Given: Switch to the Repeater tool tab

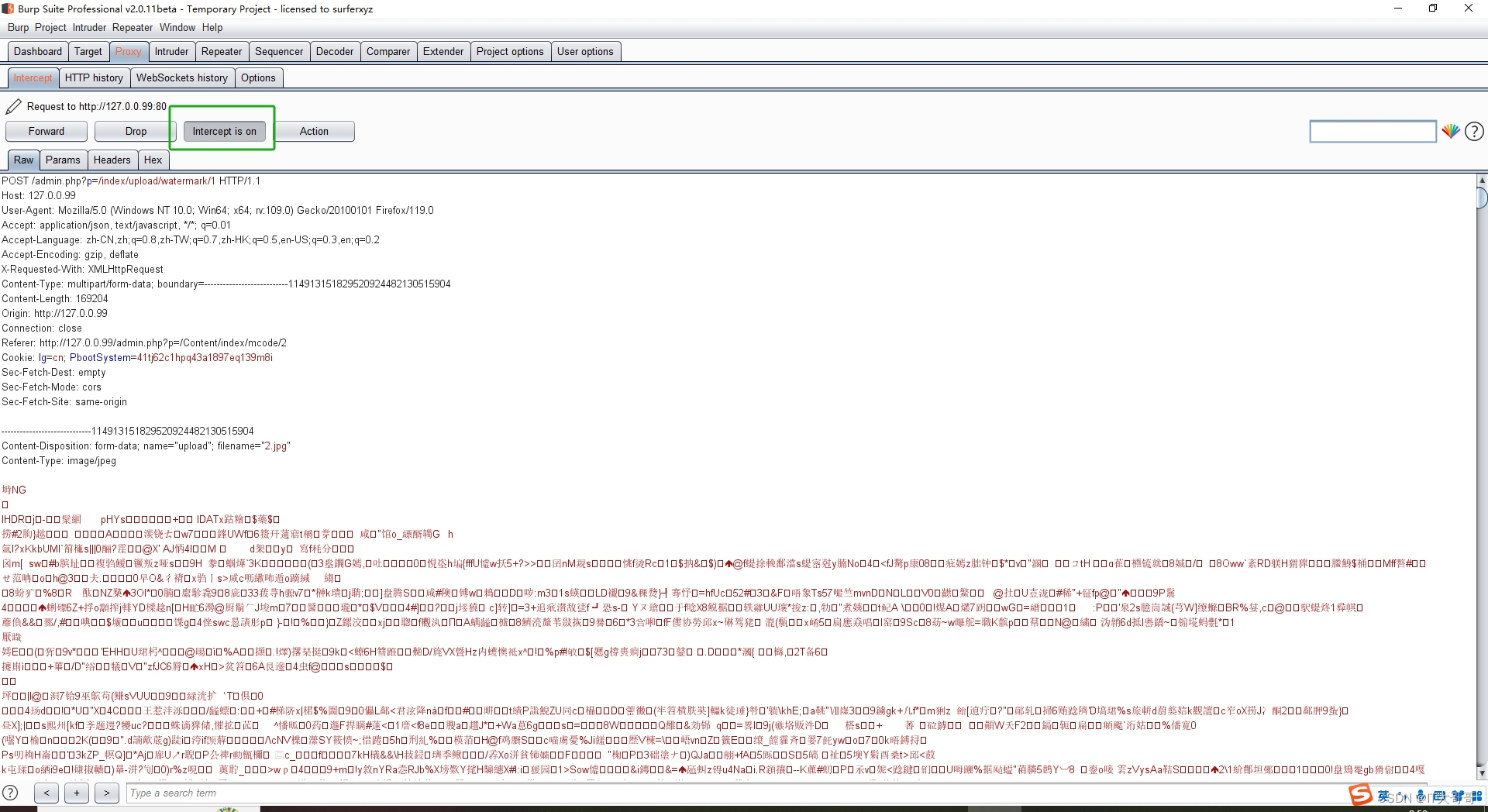Looking at the screenshot, I should click(222, 51).
